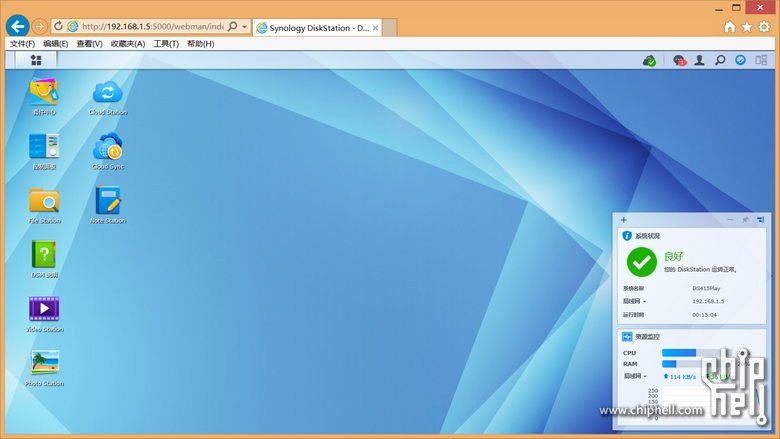Launch Photo Station from the desktop
The height and width of the screenshot is (439, 780).
click(x=45, y=362)
